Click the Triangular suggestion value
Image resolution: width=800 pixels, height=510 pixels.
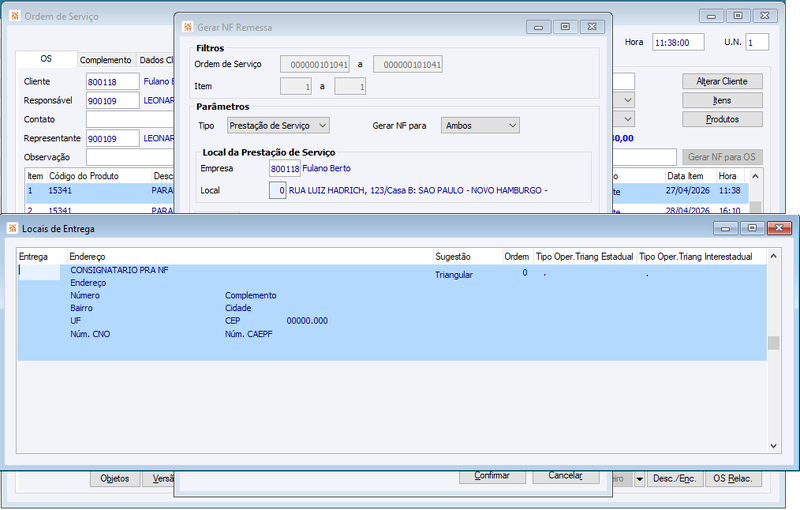coord(454,275)
